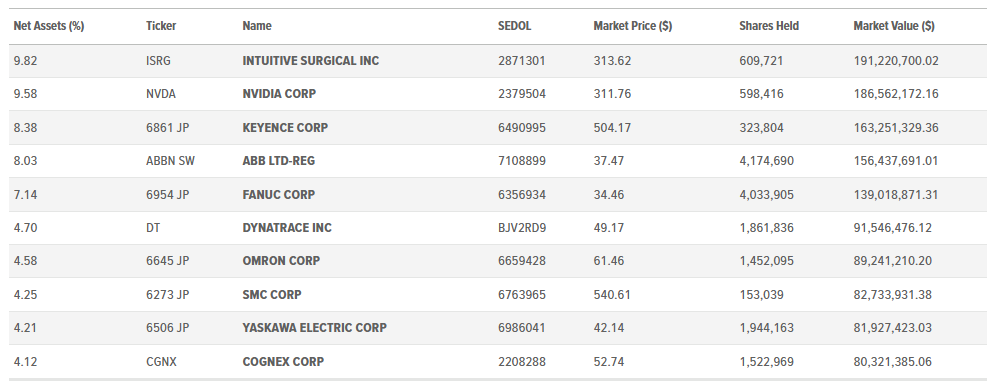Viewport: 987px width, 381px height.
Task: Select the KEYENCE CORP name
Action: point(285,128)
